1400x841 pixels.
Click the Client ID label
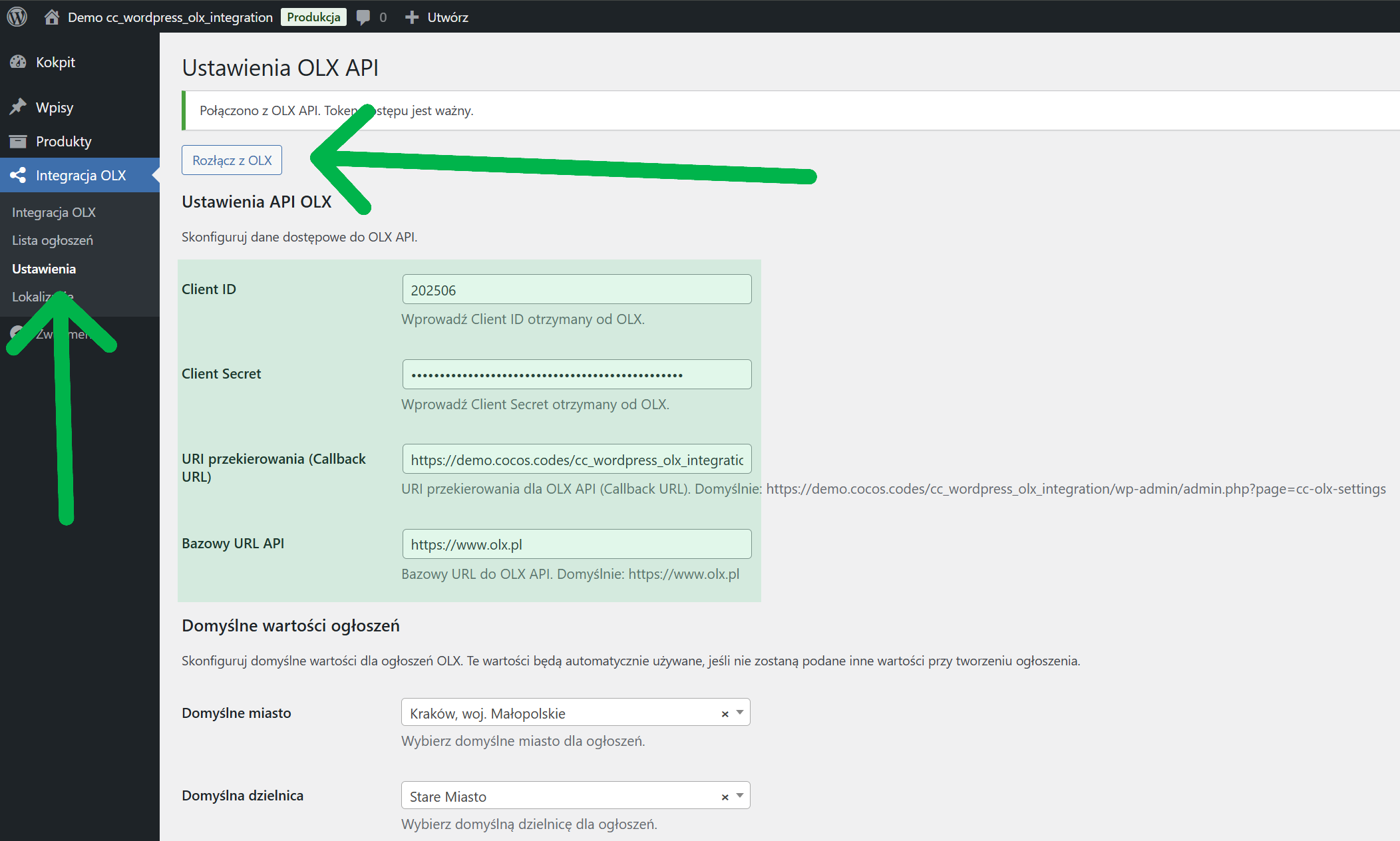click(209, 289)
